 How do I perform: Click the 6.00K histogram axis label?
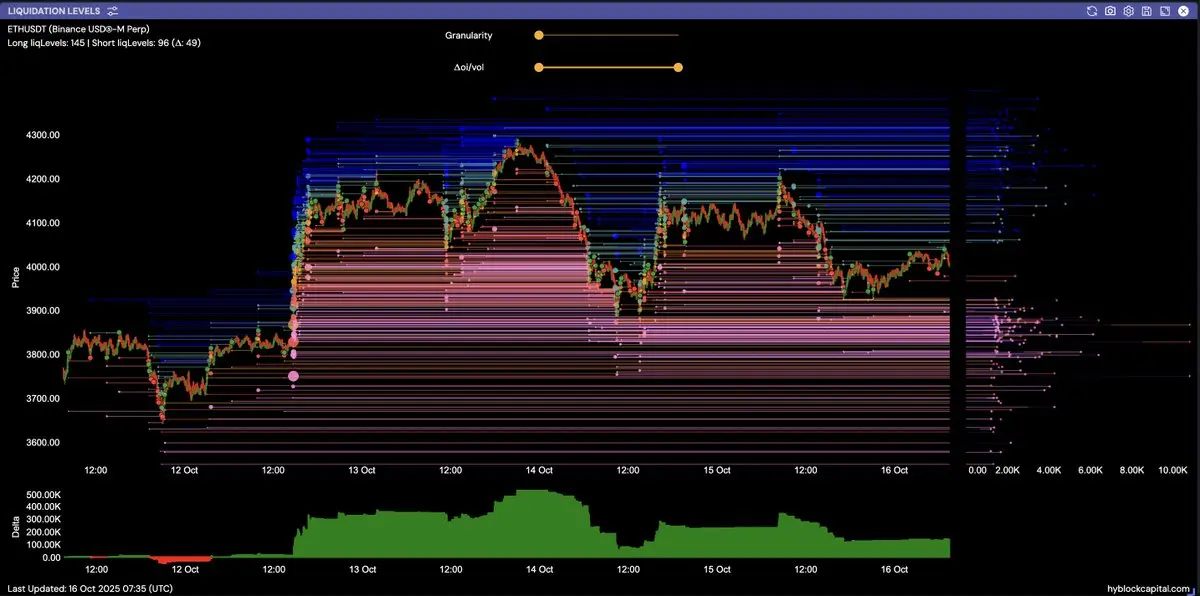pos(1090,470)
